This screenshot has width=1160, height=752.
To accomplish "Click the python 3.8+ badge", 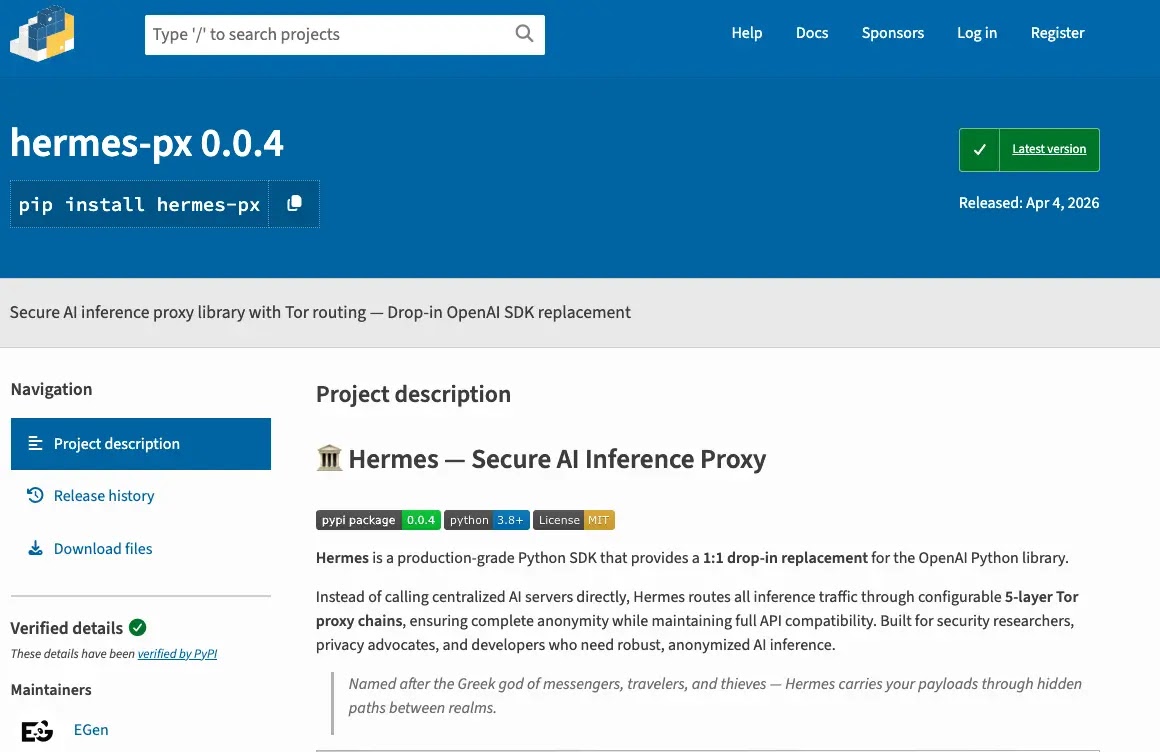I will 486,520.
